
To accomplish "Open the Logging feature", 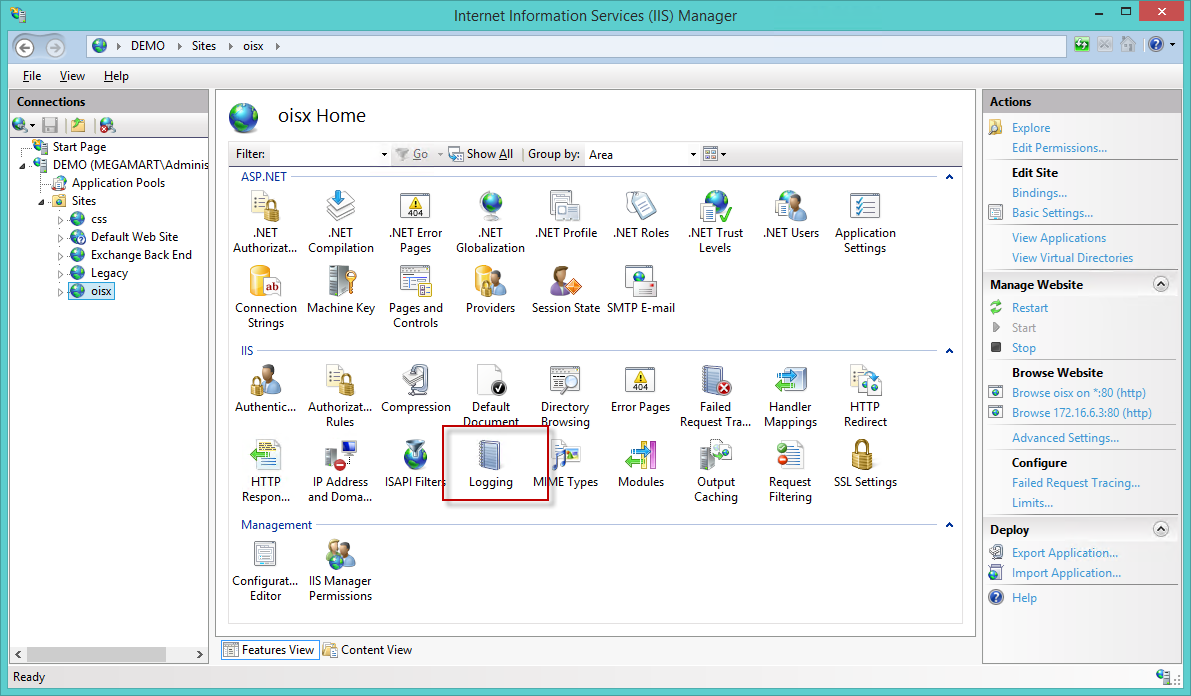I will 491,464.
